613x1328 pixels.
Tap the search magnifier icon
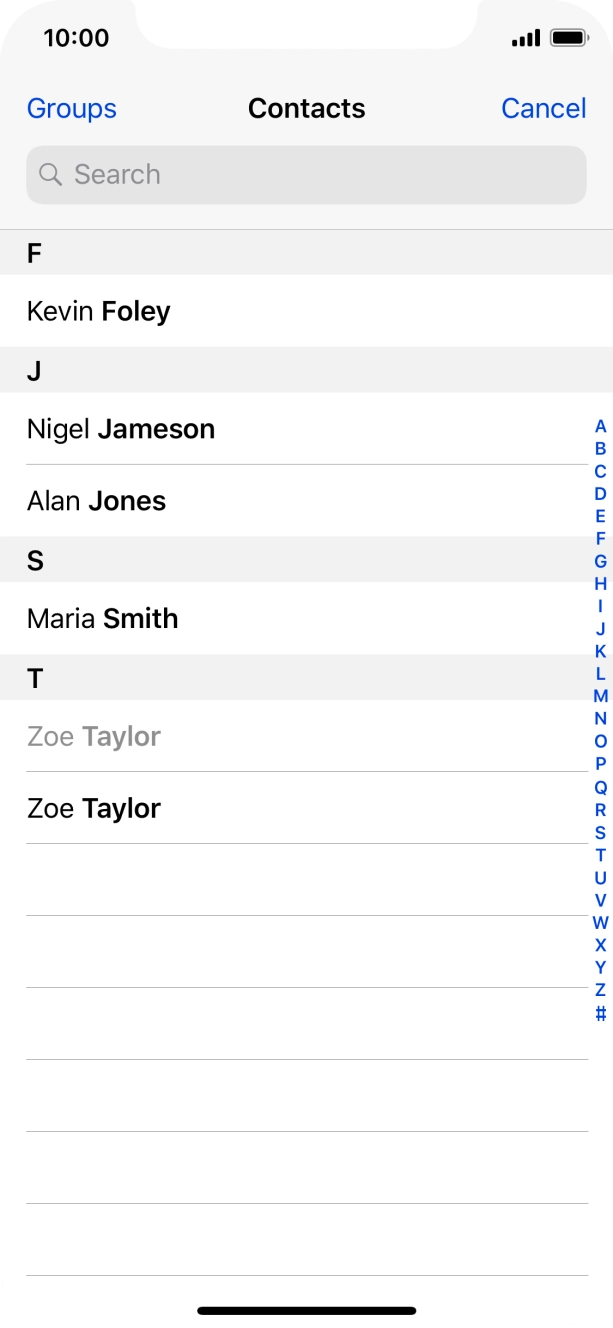[x=51, y=175]
